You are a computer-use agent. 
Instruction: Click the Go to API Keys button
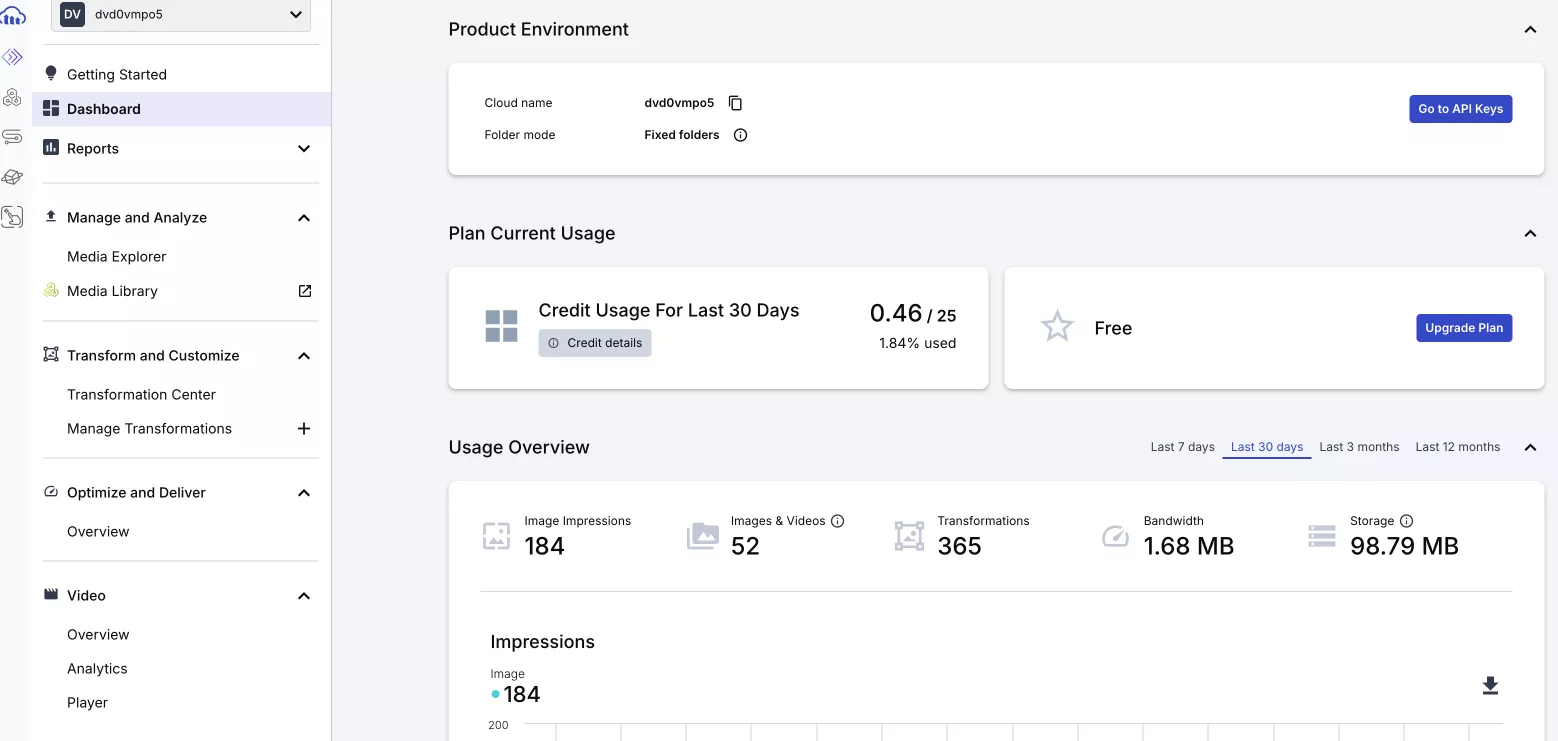[x=1460, y=109]
